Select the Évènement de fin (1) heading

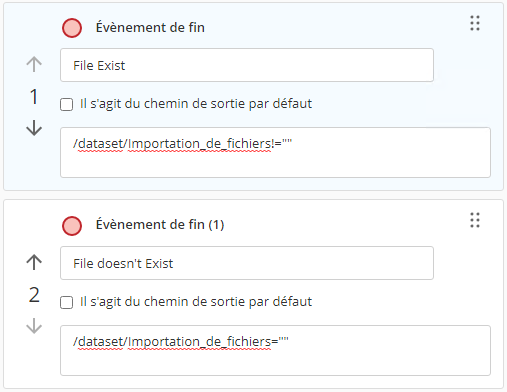pyautogui.click(x=160, y=224)
